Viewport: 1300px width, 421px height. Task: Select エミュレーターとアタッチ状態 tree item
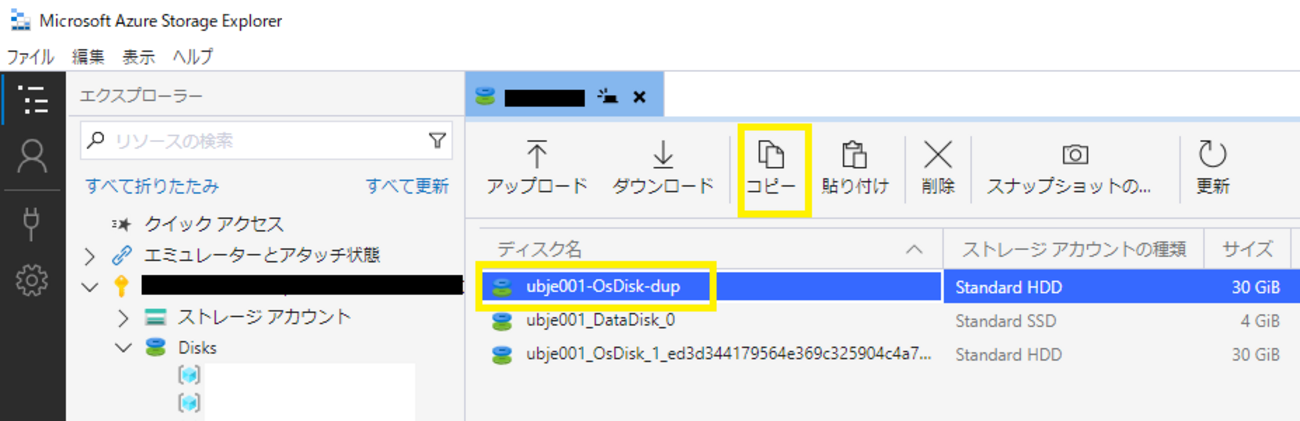click(x=262, y=255)
